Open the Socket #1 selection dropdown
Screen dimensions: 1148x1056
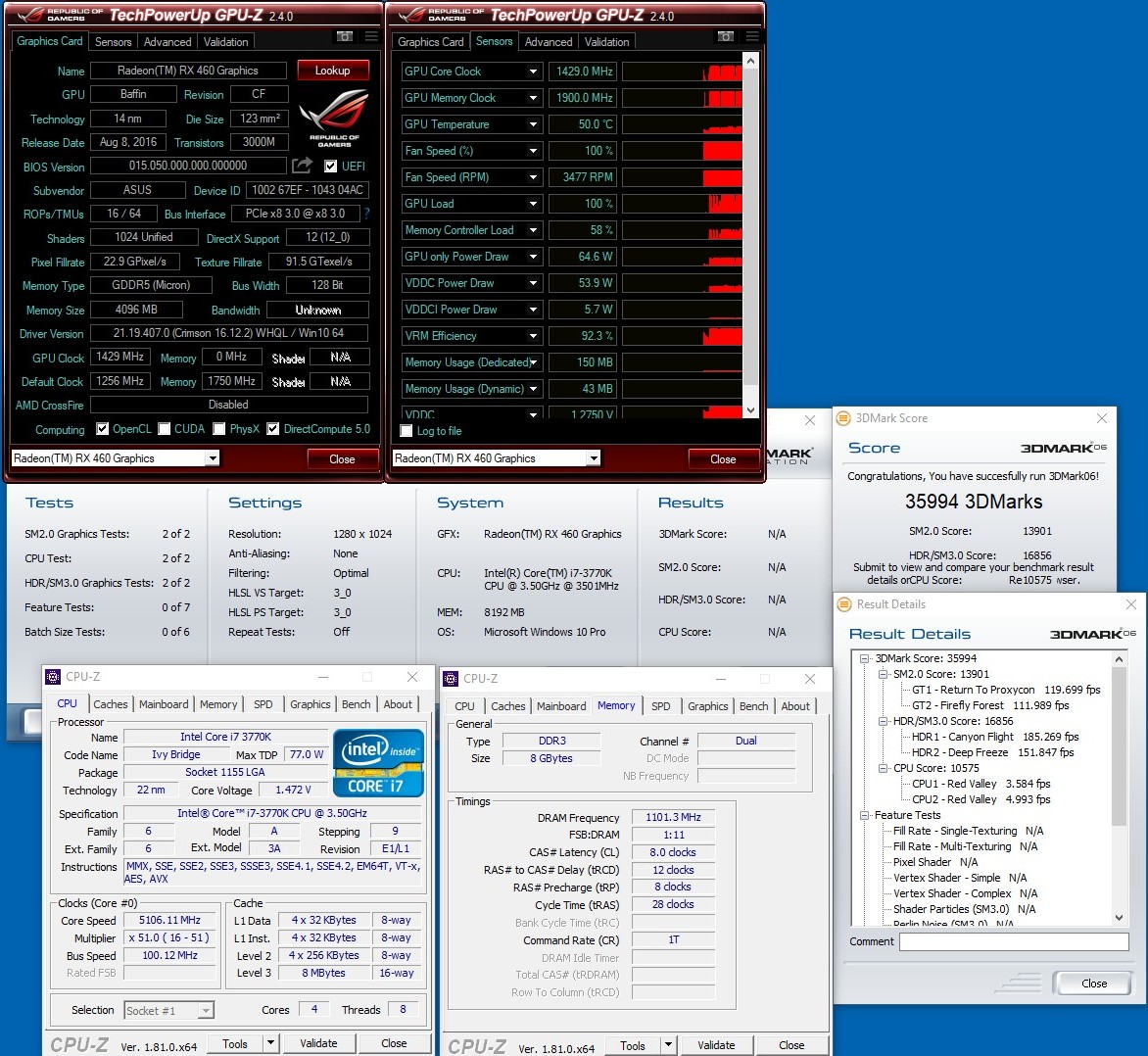tap(206, 1011)
